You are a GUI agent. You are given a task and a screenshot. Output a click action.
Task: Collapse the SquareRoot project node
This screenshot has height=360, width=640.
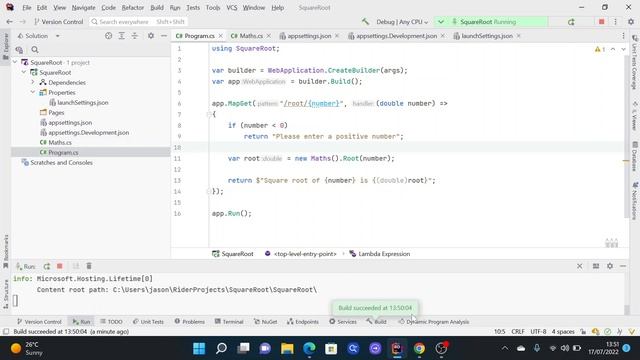24,72
